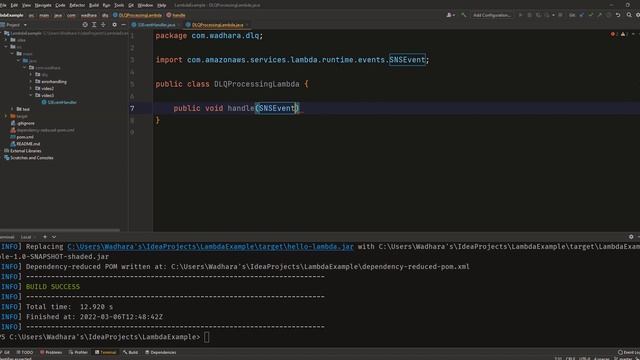Click the SNSEvent parameter in handle method

[x=277, y=109]
